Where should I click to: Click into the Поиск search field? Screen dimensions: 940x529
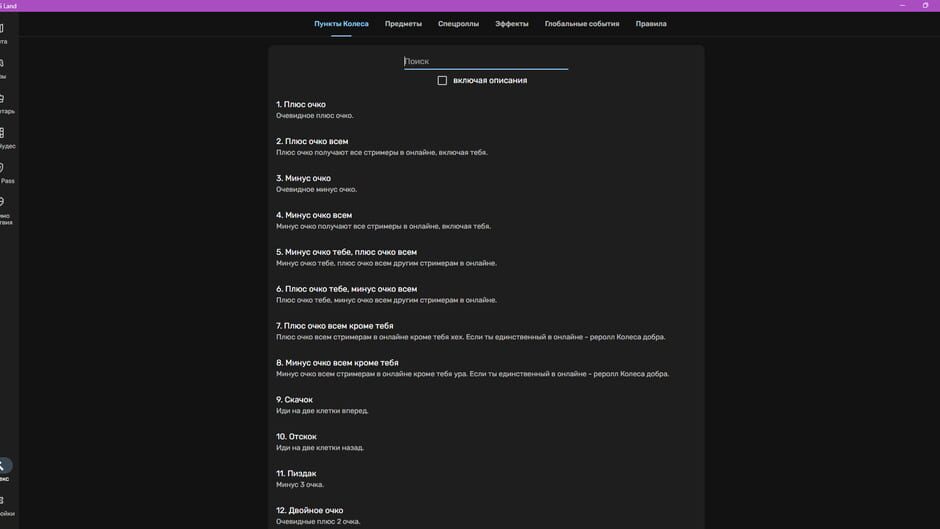[x=486, y=61]
